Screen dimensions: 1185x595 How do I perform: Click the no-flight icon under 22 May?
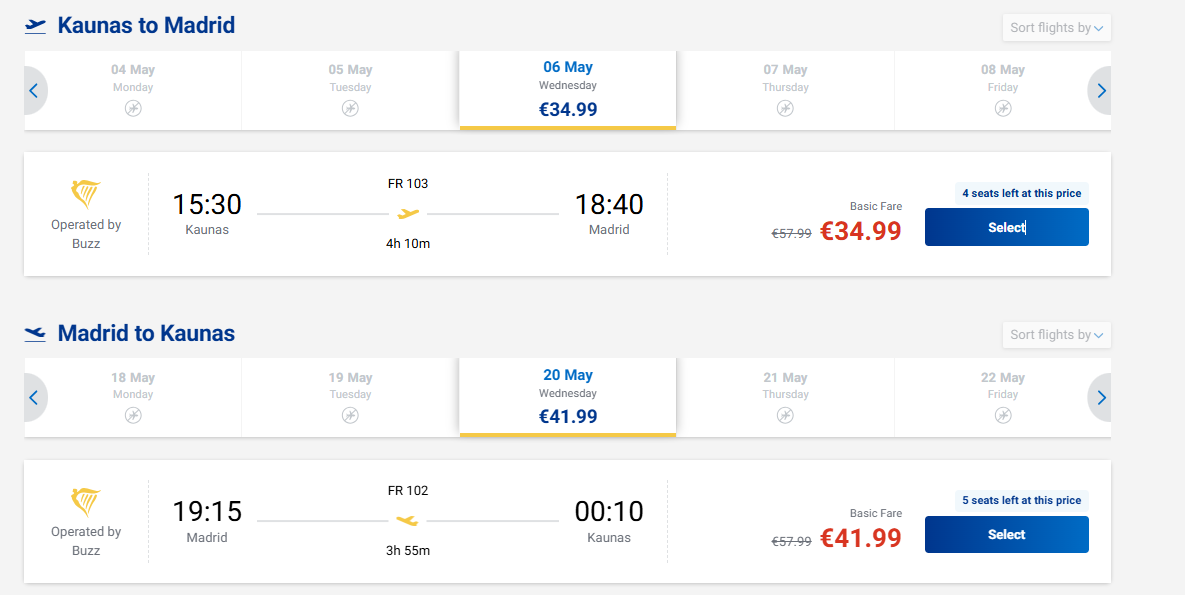[1003, 415]
